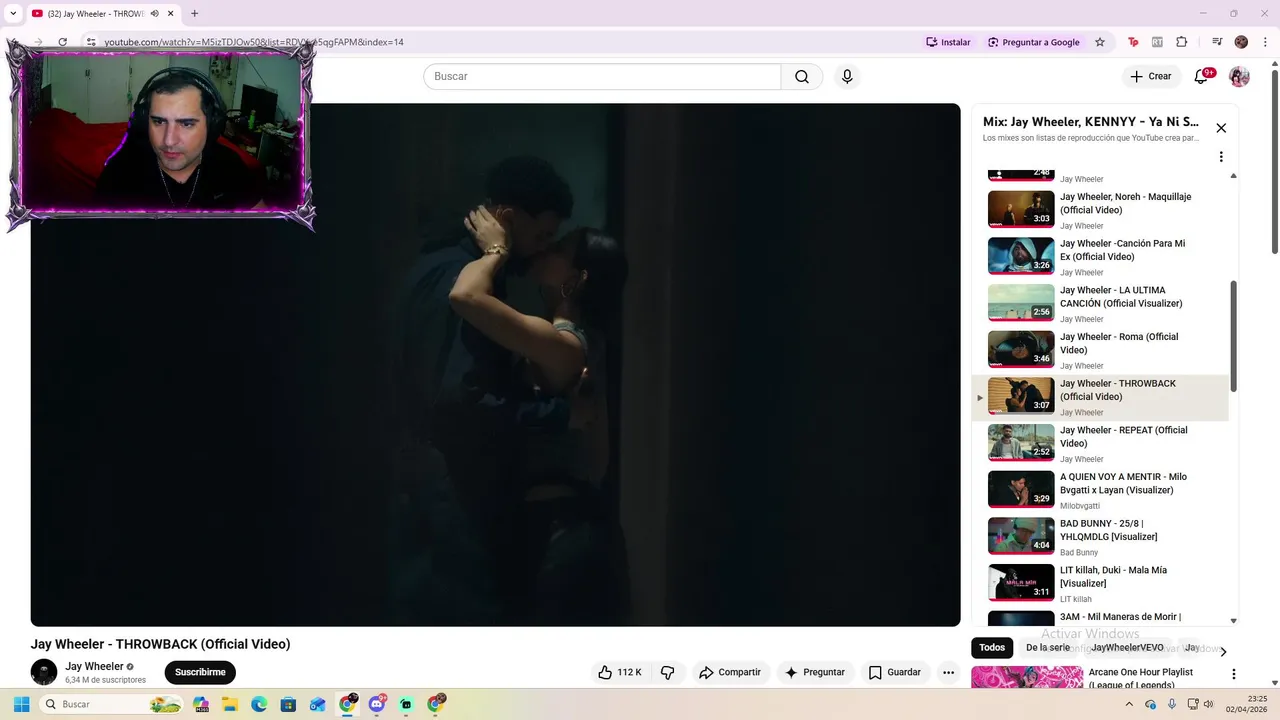This screenshot has width=1280, height=720.
Task: Start voice search with the microphone icon
Action: 847,77
